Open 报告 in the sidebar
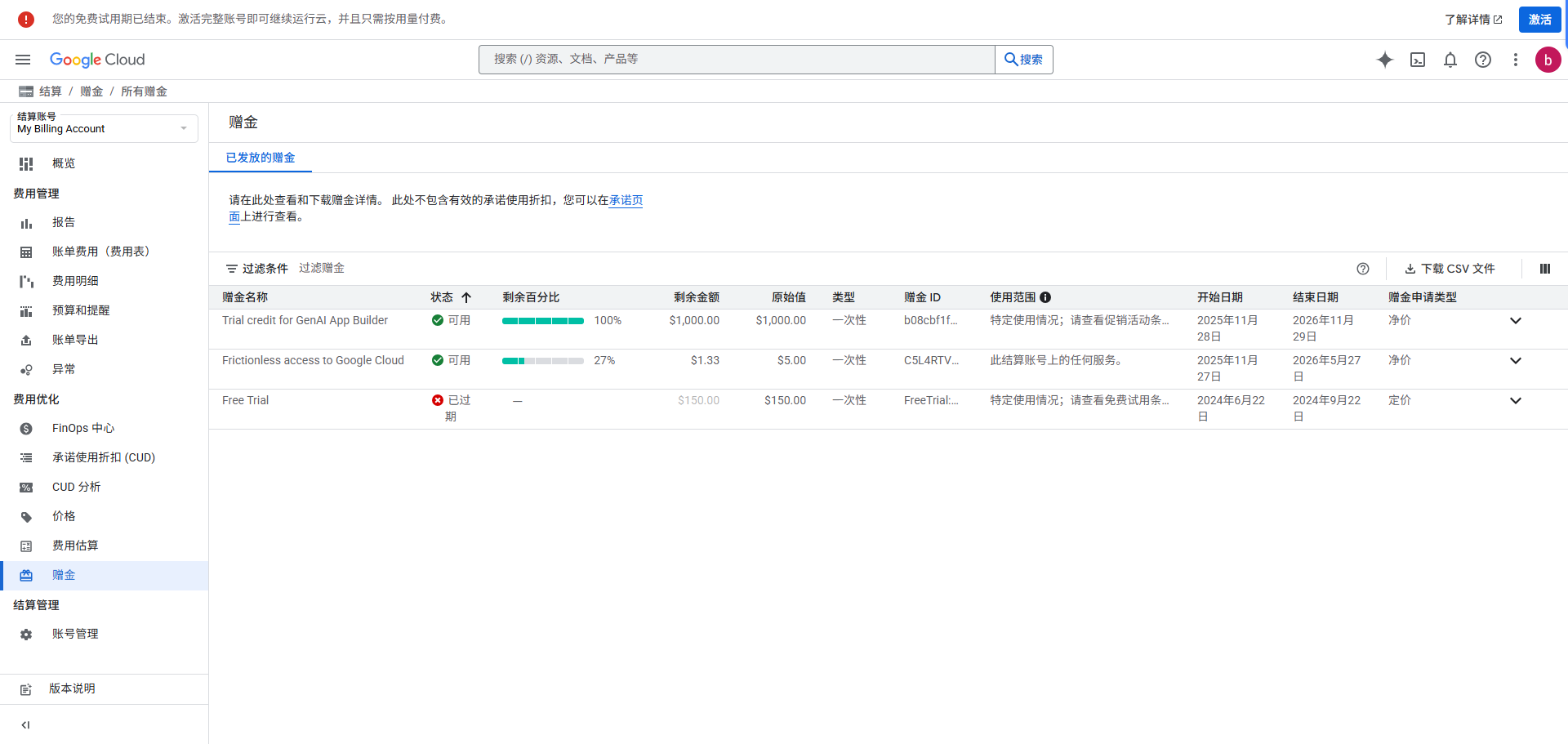 [x=64, y=222]
